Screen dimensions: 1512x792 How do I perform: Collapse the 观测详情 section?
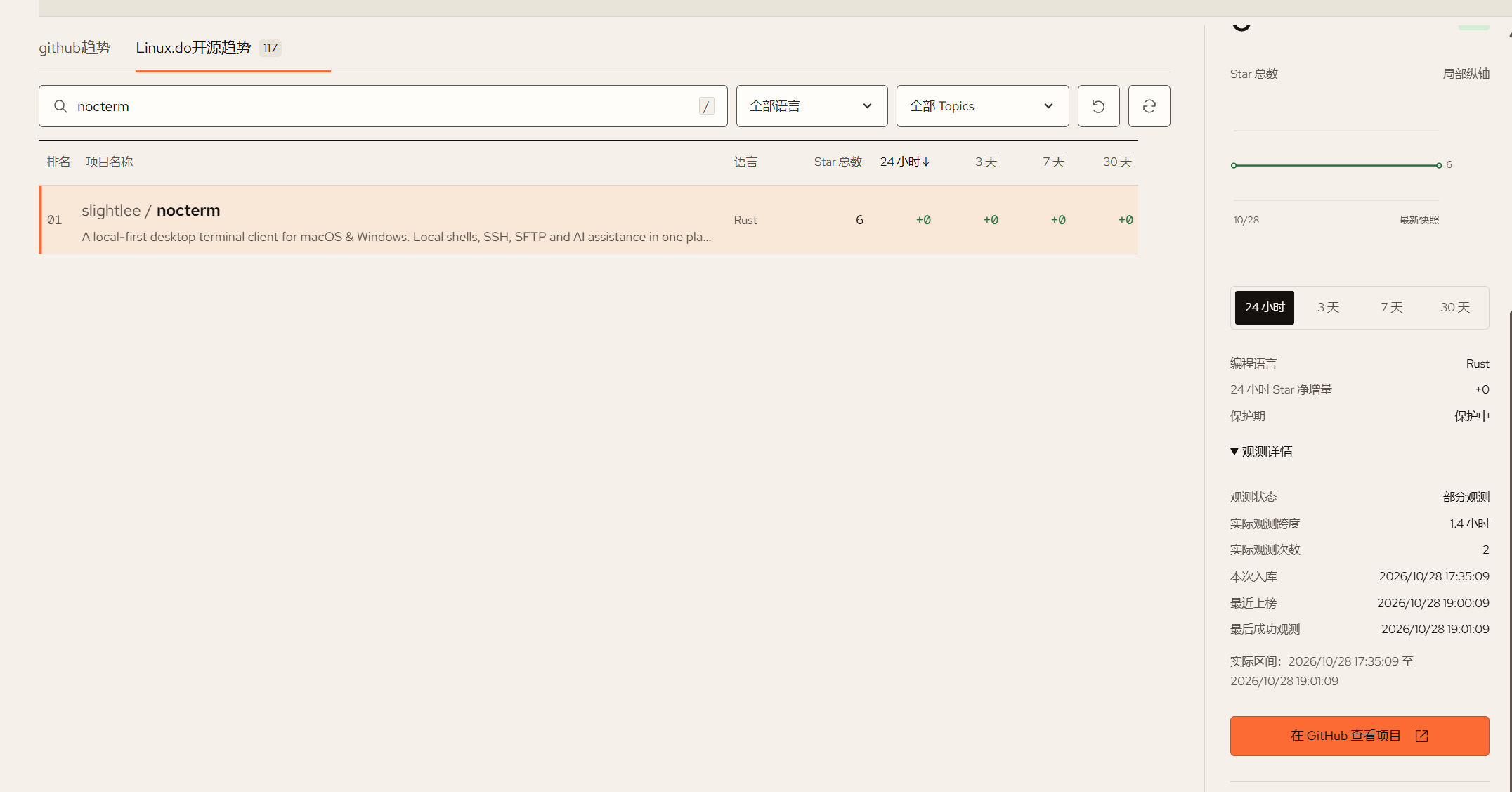[1261, 452]
